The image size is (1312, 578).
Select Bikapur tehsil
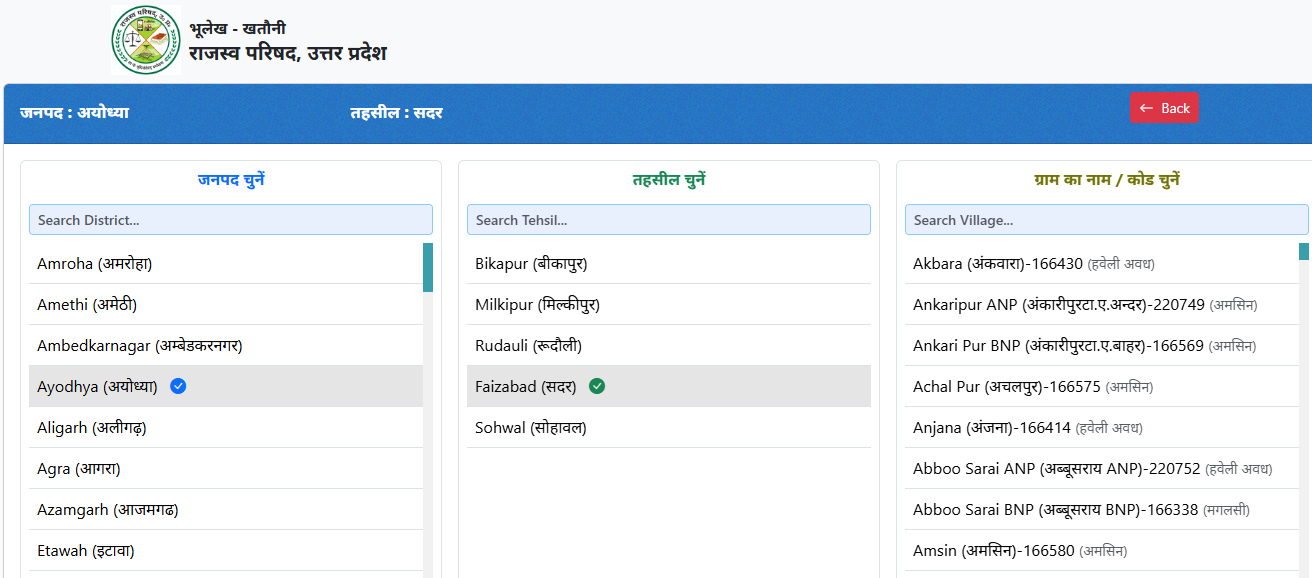[530, 264]
